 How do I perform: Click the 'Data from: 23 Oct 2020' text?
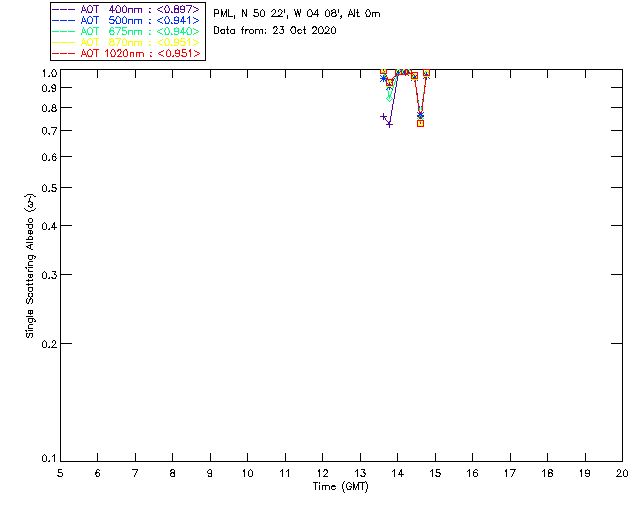pos(275,31)
